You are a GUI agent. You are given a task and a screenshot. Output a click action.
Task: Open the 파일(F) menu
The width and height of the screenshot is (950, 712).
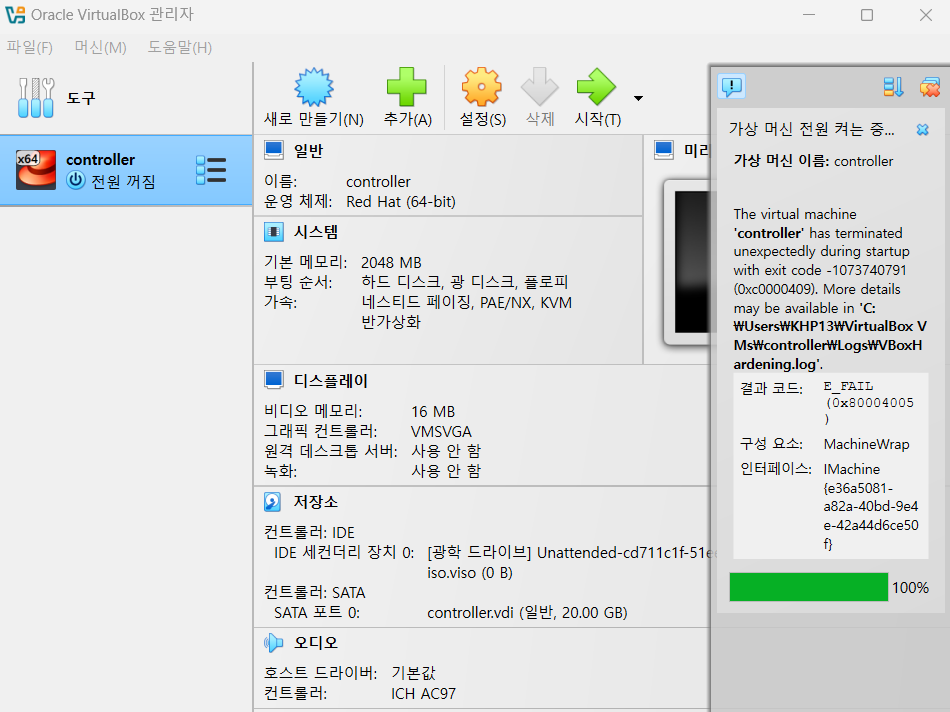(30, 47)
